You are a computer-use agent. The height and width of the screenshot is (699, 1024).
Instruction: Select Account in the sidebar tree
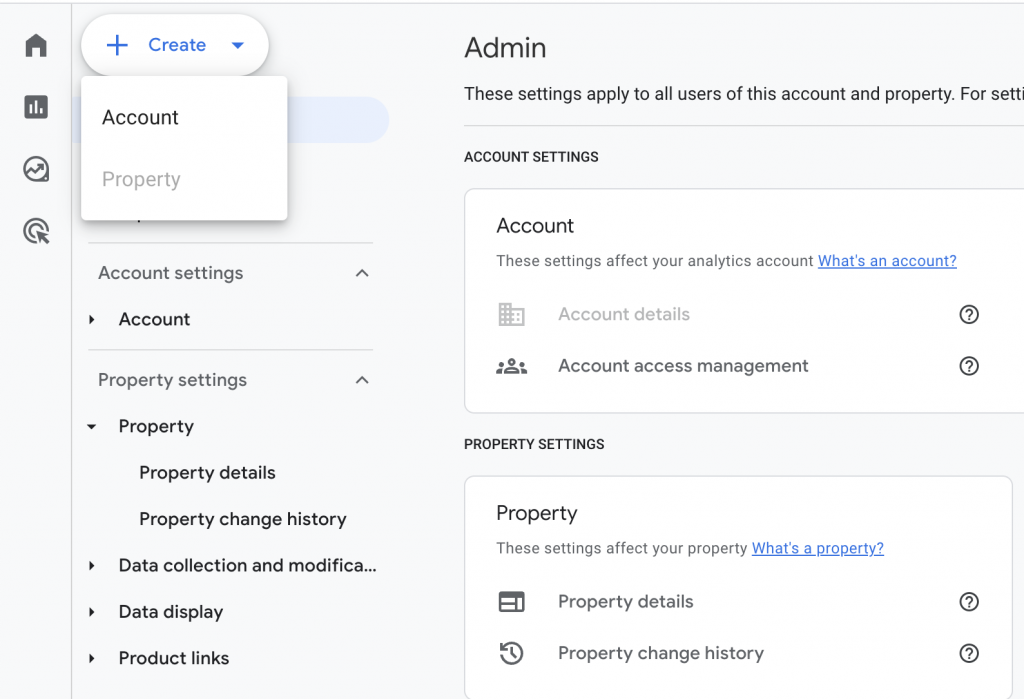tap(154, 319)
